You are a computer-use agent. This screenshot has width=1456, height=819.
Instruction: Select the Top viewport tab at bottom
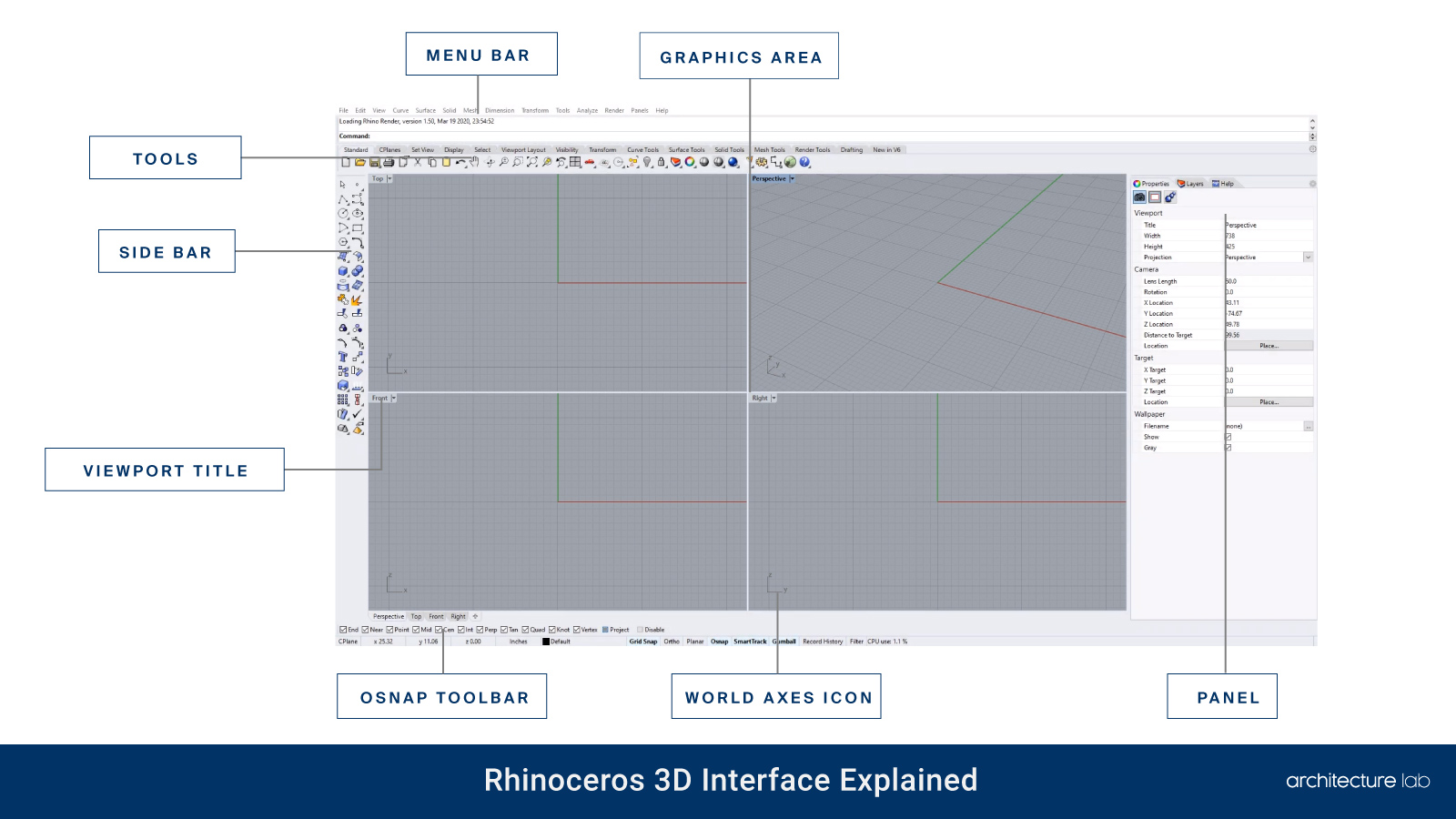tap(416, 616)
